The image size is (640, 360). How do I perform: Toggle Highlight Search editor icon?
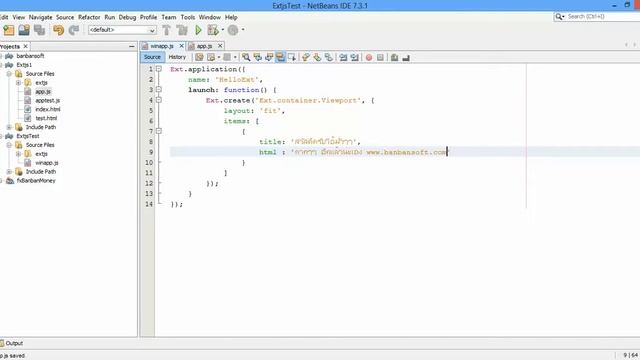(280, 58)
